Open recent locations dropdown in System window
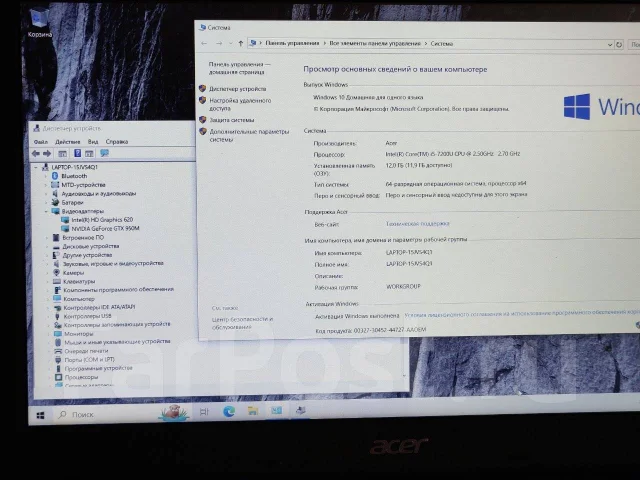The height and width of the screenshot is (480, 640). tap(231, 44)
